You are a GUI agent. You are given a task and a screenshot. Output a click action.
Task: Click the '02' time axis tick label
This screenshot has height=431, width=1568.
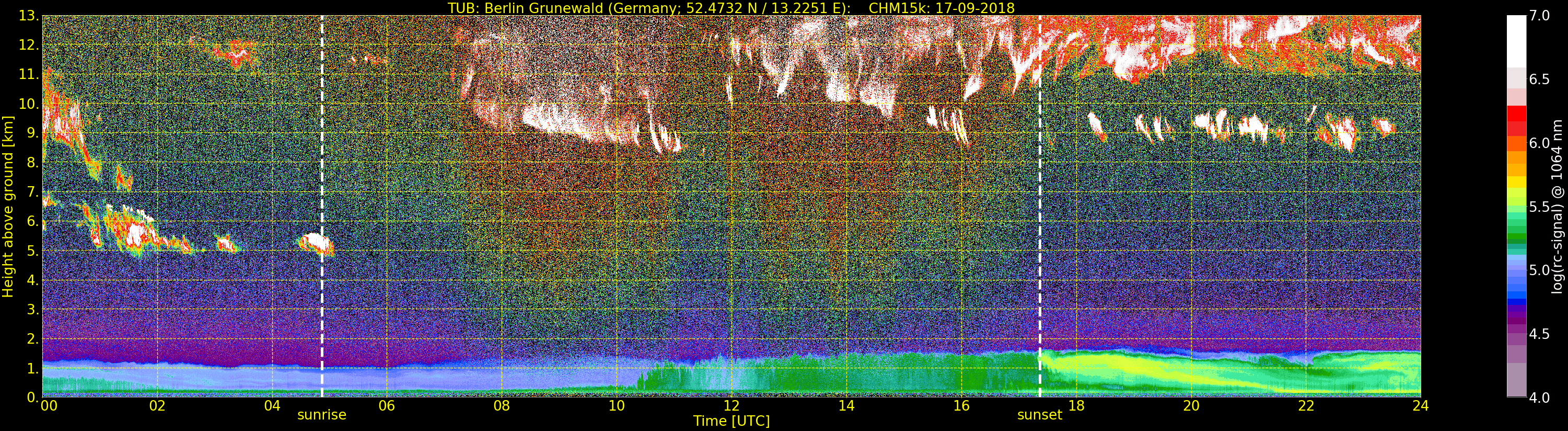[158, 406]
